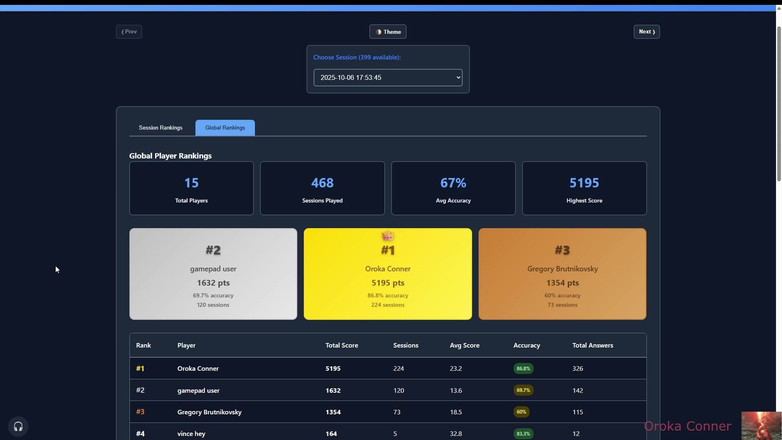
Task: Click the 69.7% accuracy badge for gamepad user
Action: point(523,390)
